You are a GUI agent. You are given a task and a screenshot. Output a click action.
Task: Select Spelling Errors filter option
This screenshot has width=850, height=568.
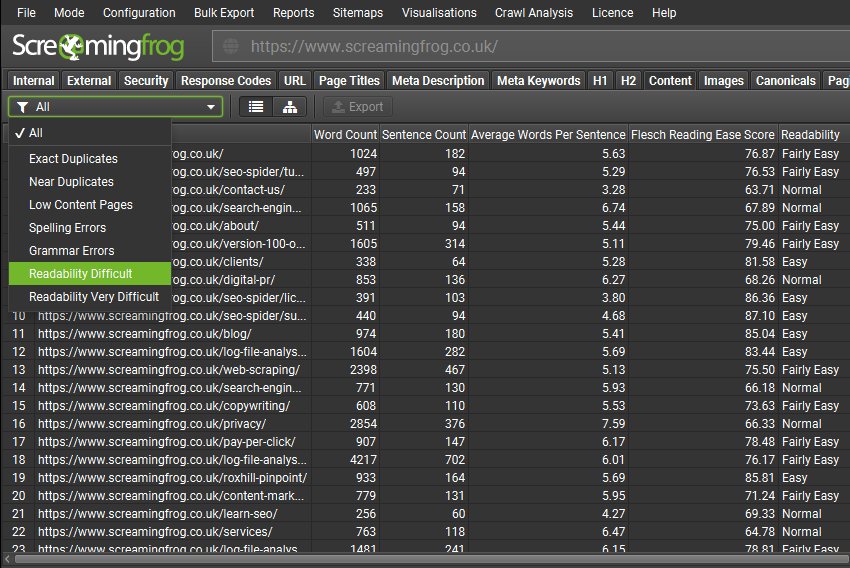(x=90, y=228)
